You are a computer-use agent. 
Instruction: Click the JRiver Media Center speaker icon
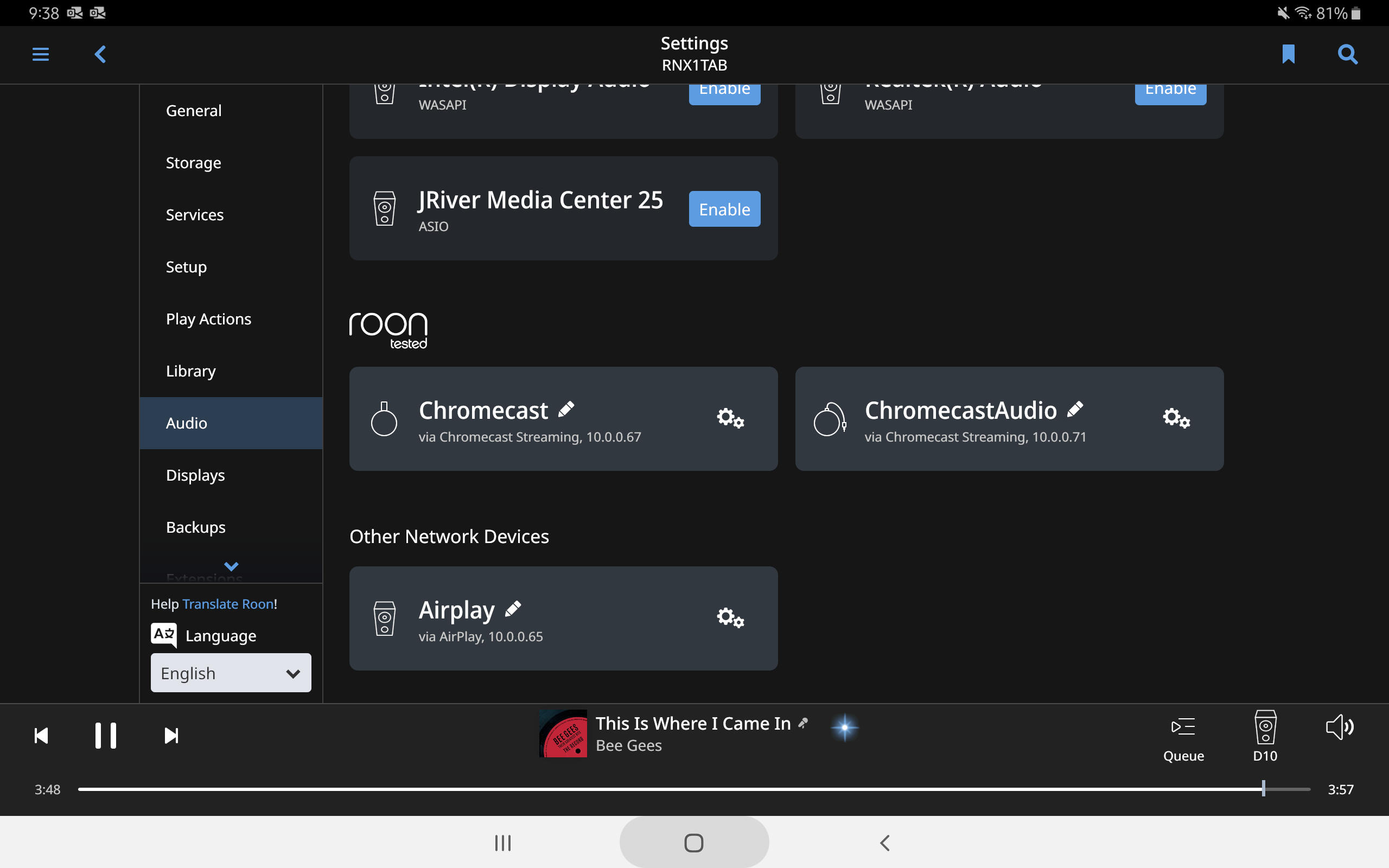(385, 208)
